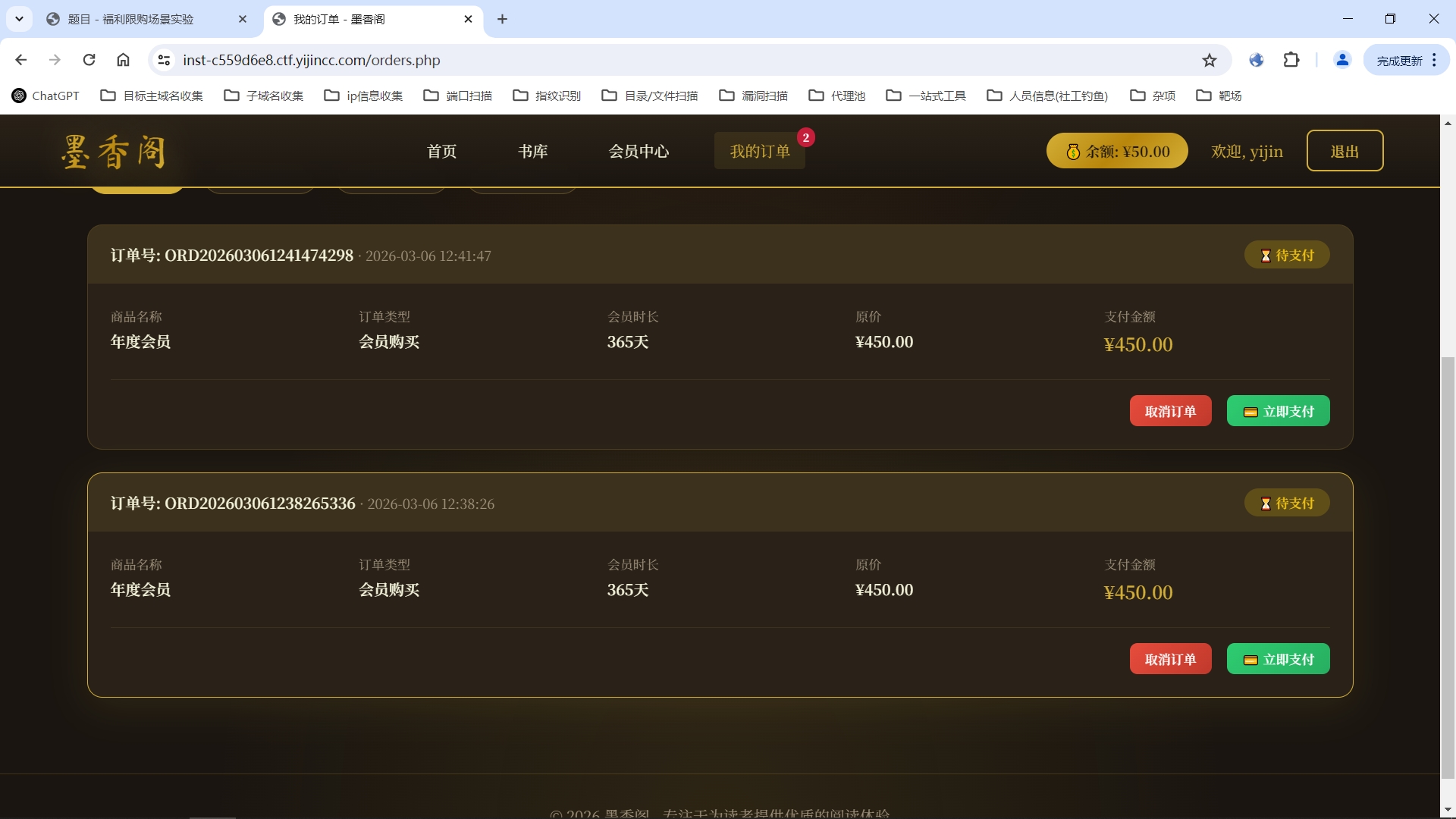Bookmark this page with star icon

tap(1210, 60)
